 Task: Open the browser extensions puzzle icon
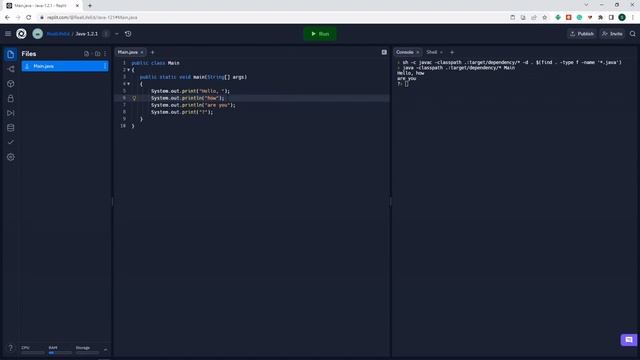pyautogui.click(x=600, y=18)
